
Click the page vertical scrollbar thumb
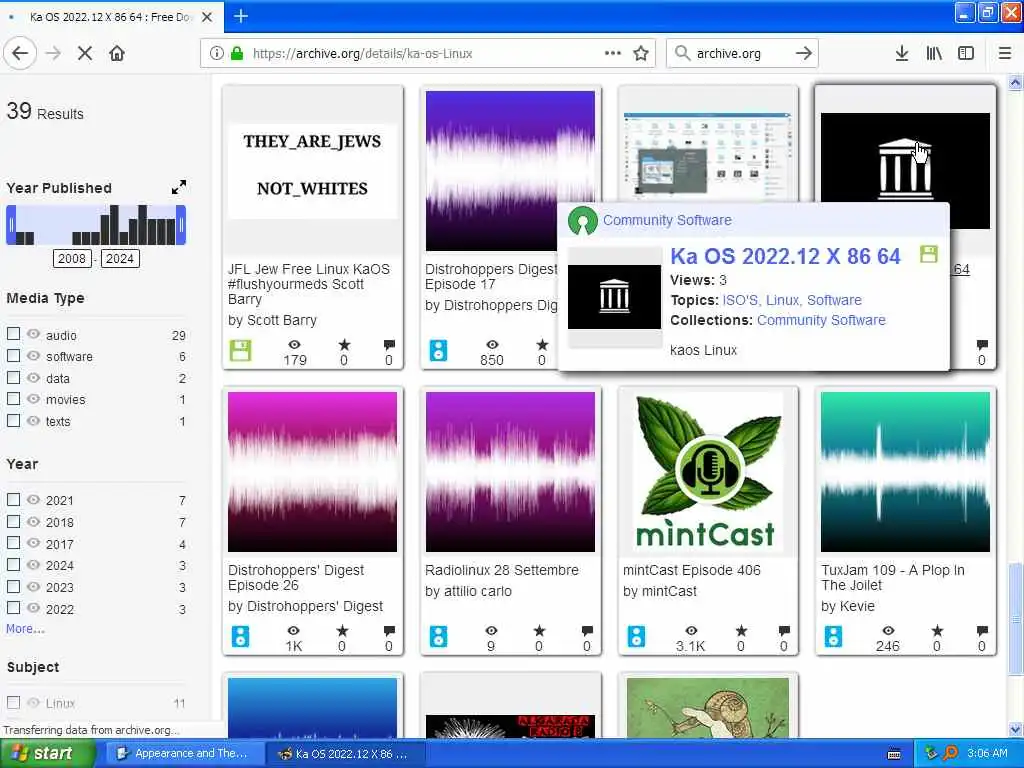point(1016,617)
